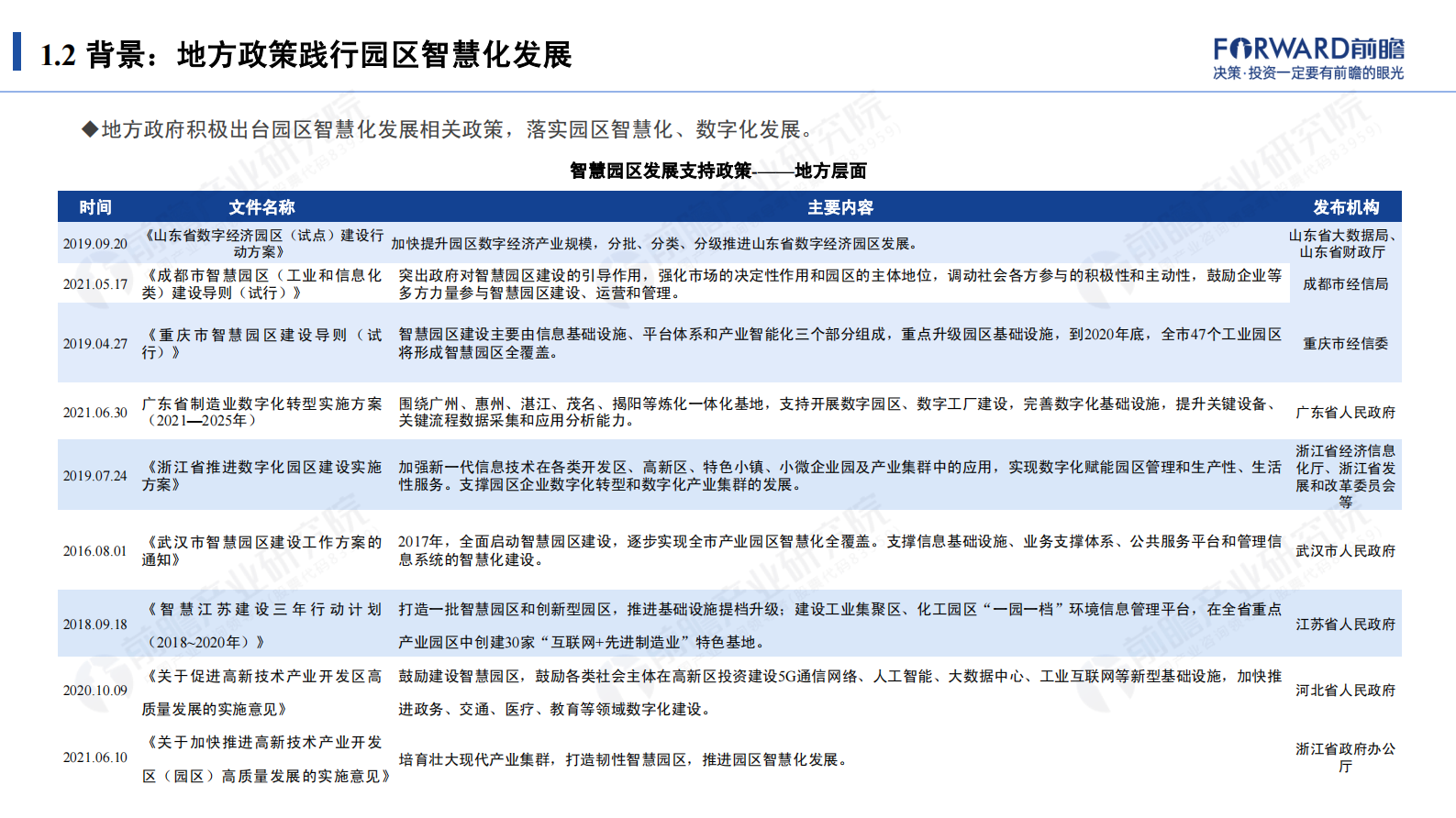The height and width of the screenshot is (818, 1456).
Task: Select the bullet text '地方政府积极出台园区智慧化发展相关政策'
Action: click(x=303, y=130)
